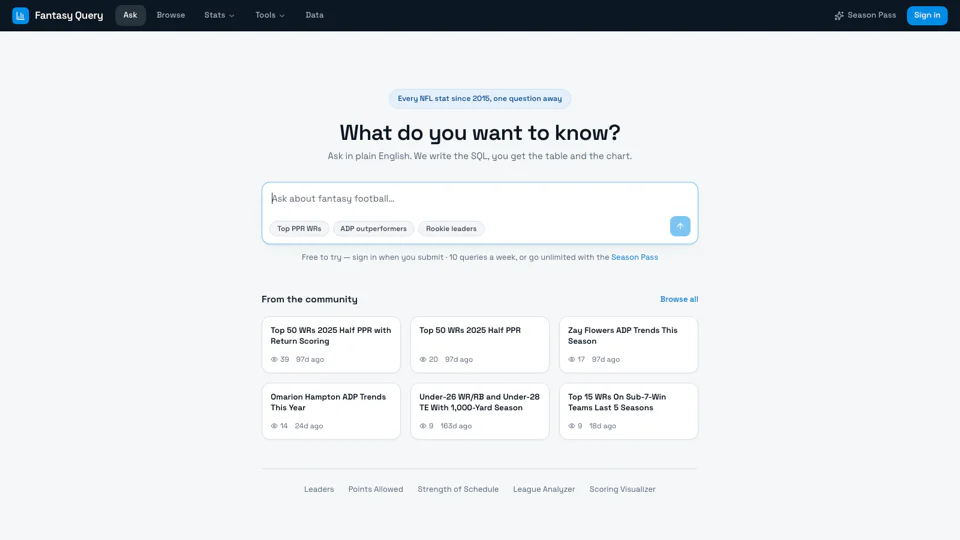Select the Ask tab
This screenshot has width=960, height=540.
pyautogui.click(x=130, y=15)
